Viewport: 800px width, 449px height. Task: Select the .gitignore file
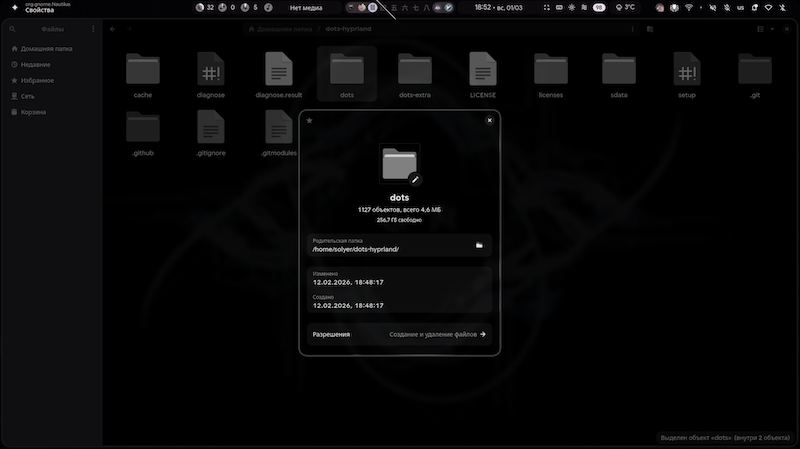click(x=211, y=133)
